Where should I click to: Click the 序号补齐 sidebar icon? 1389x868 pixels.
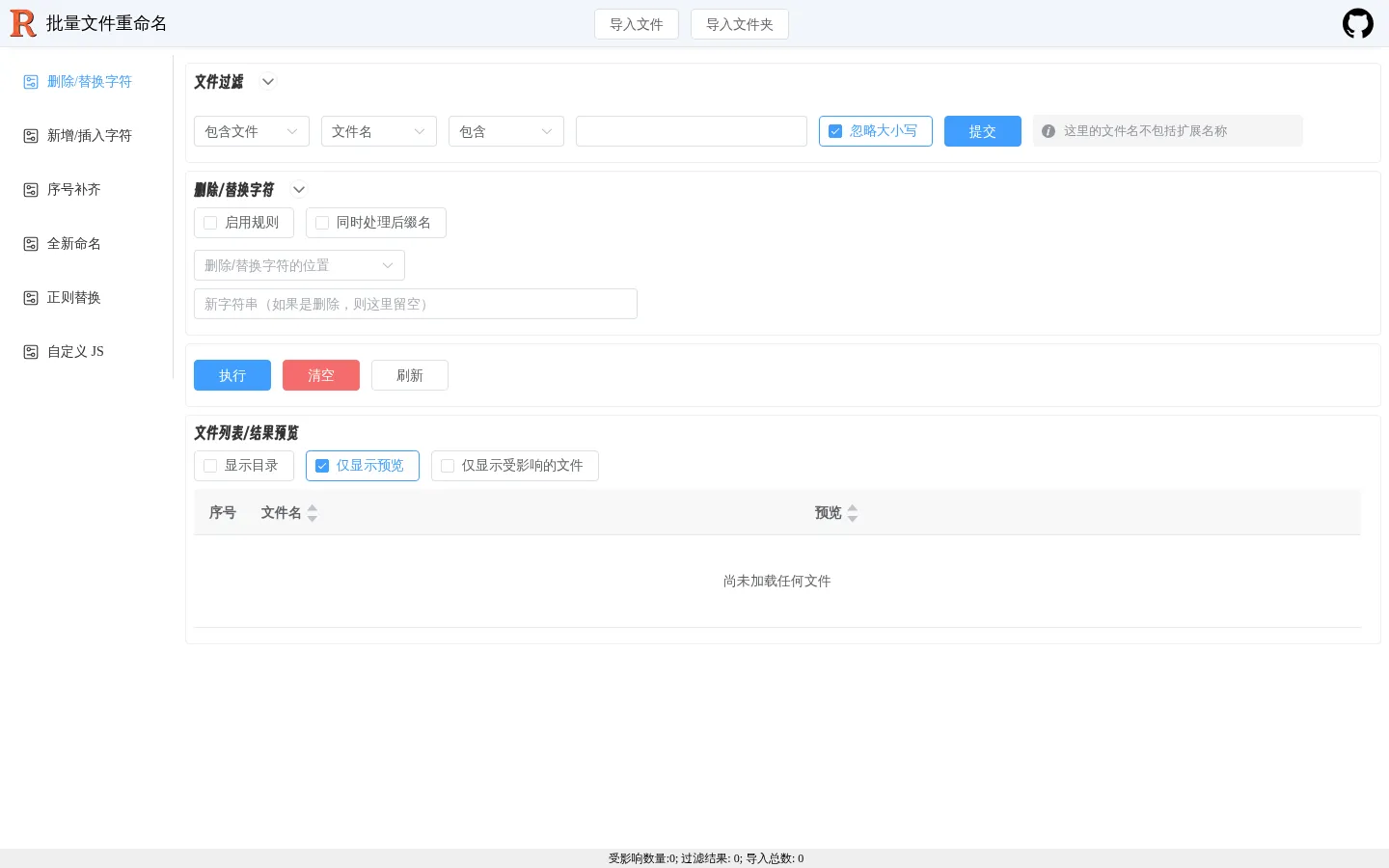point(31,190)
